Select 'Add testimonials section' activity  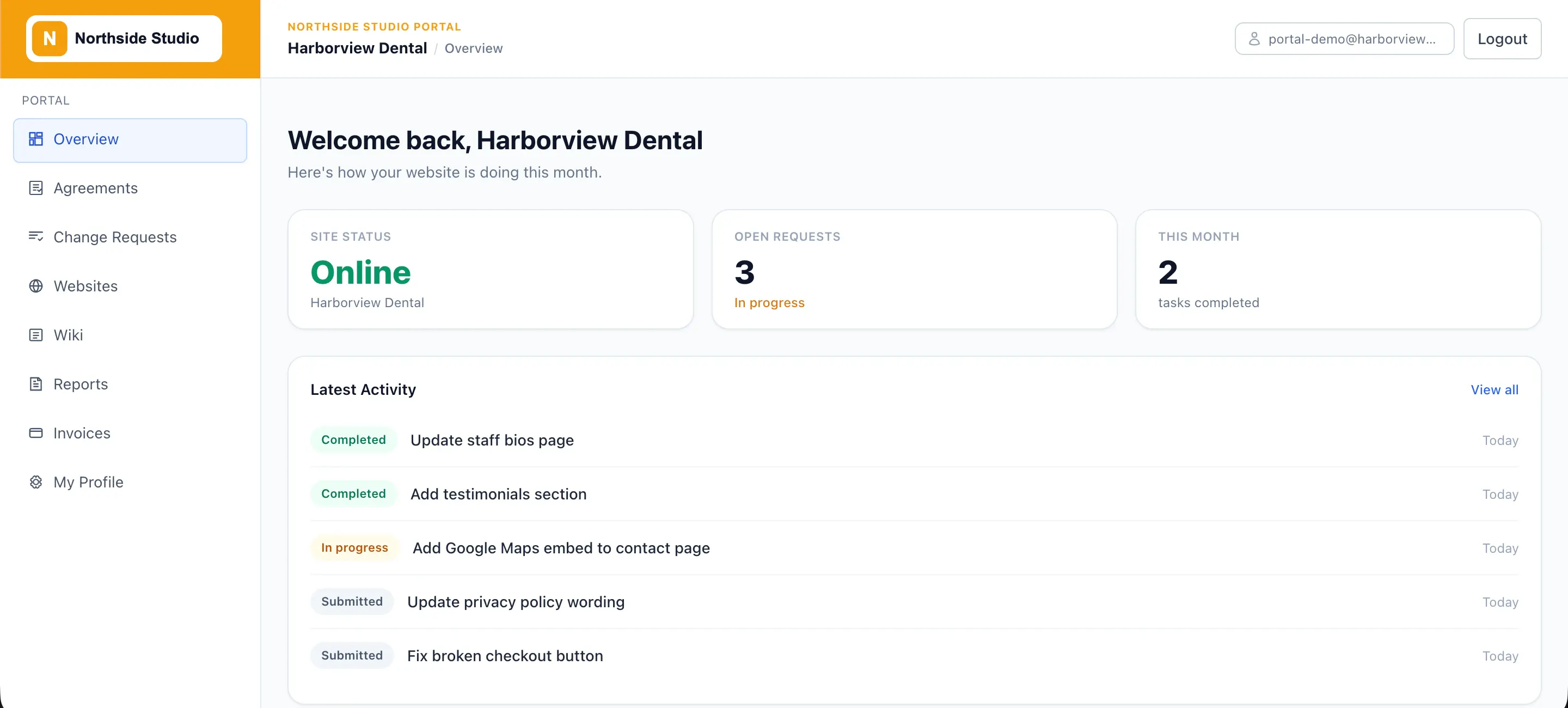[499, 494]
